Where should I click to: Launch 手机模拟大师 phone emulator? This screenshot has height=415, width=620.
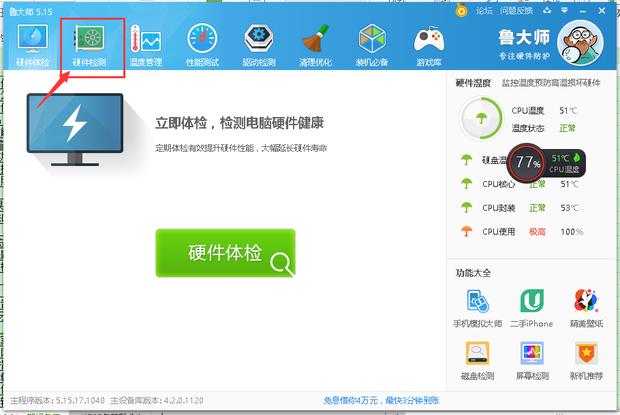477,307
